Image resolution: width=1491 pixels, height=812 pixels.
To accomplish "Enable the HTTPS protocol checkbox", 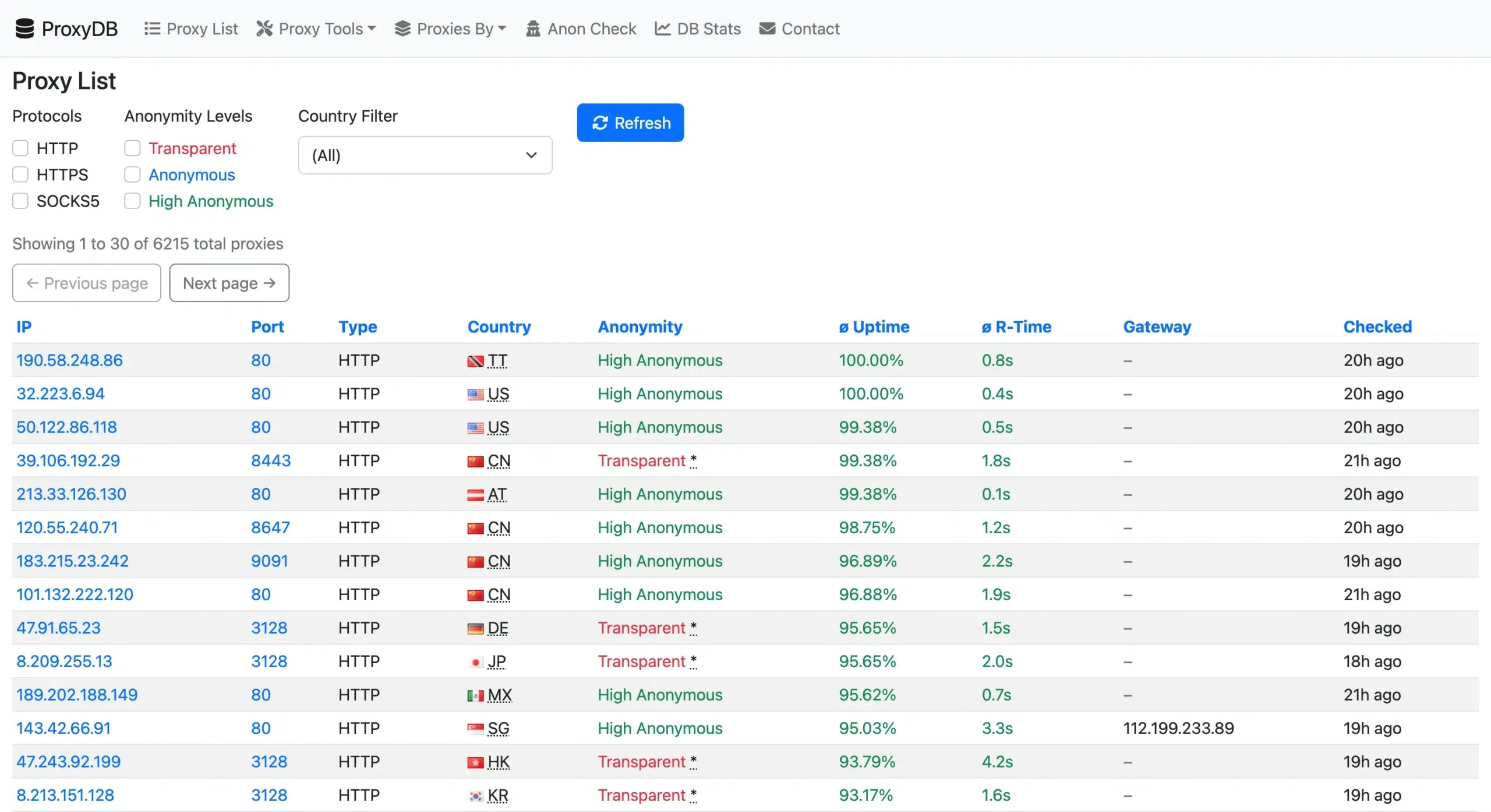I will [20, 175].
